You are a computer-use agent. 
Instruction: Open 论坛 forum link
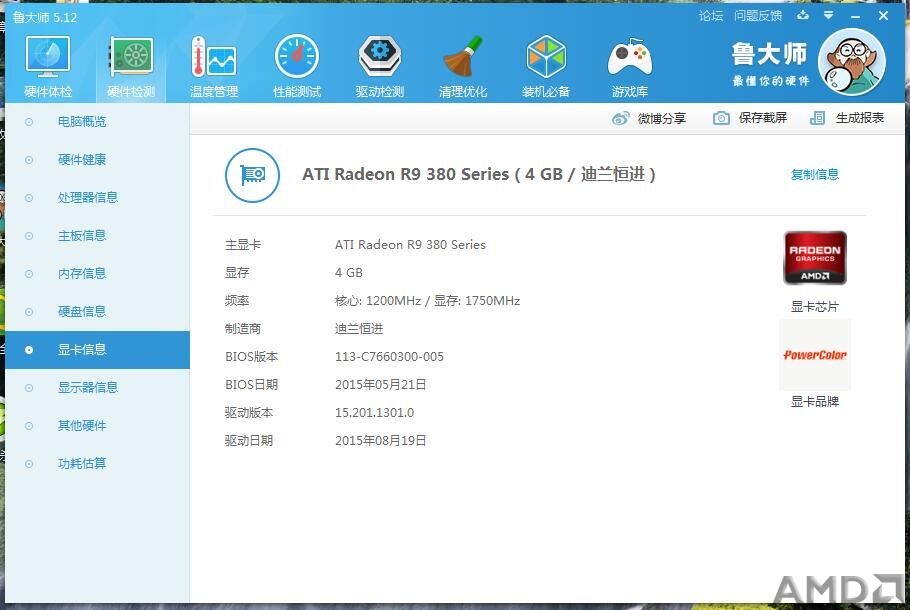click(x=711, y=16)
